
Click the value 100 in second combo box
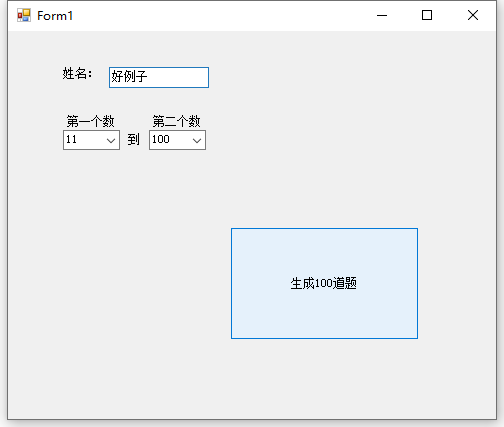click(161, 139)
